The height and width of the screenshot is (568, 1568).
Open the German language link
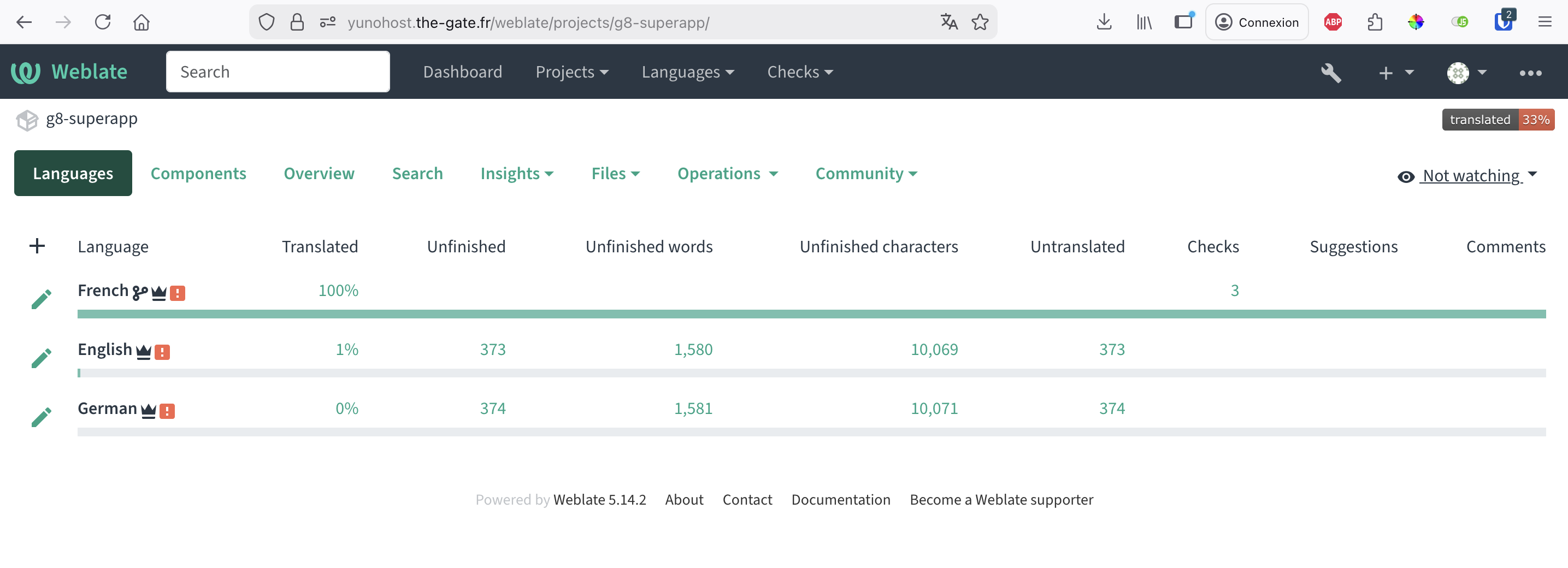pos(107,408)
